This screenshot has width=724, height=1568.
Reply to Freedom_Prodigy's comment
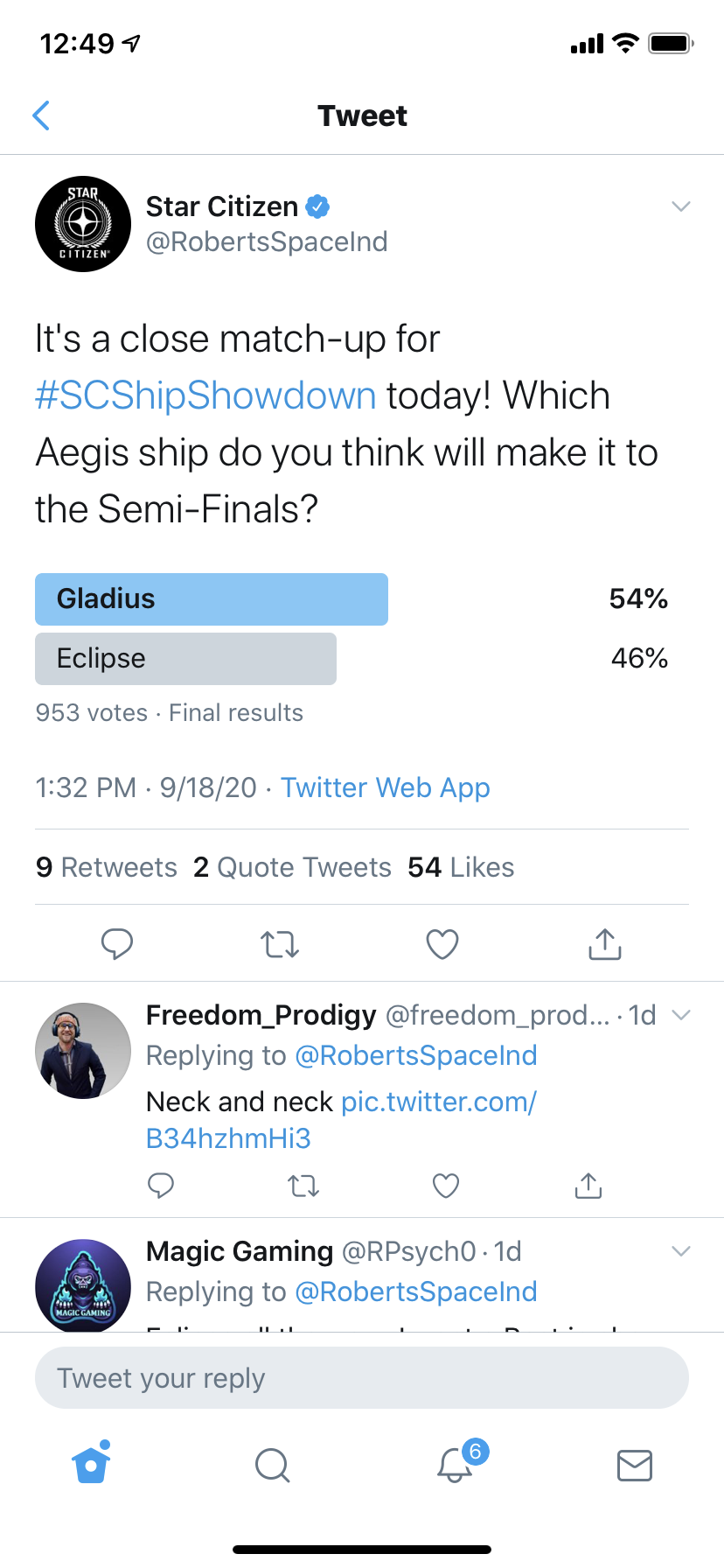click(x=161, y=1186)
